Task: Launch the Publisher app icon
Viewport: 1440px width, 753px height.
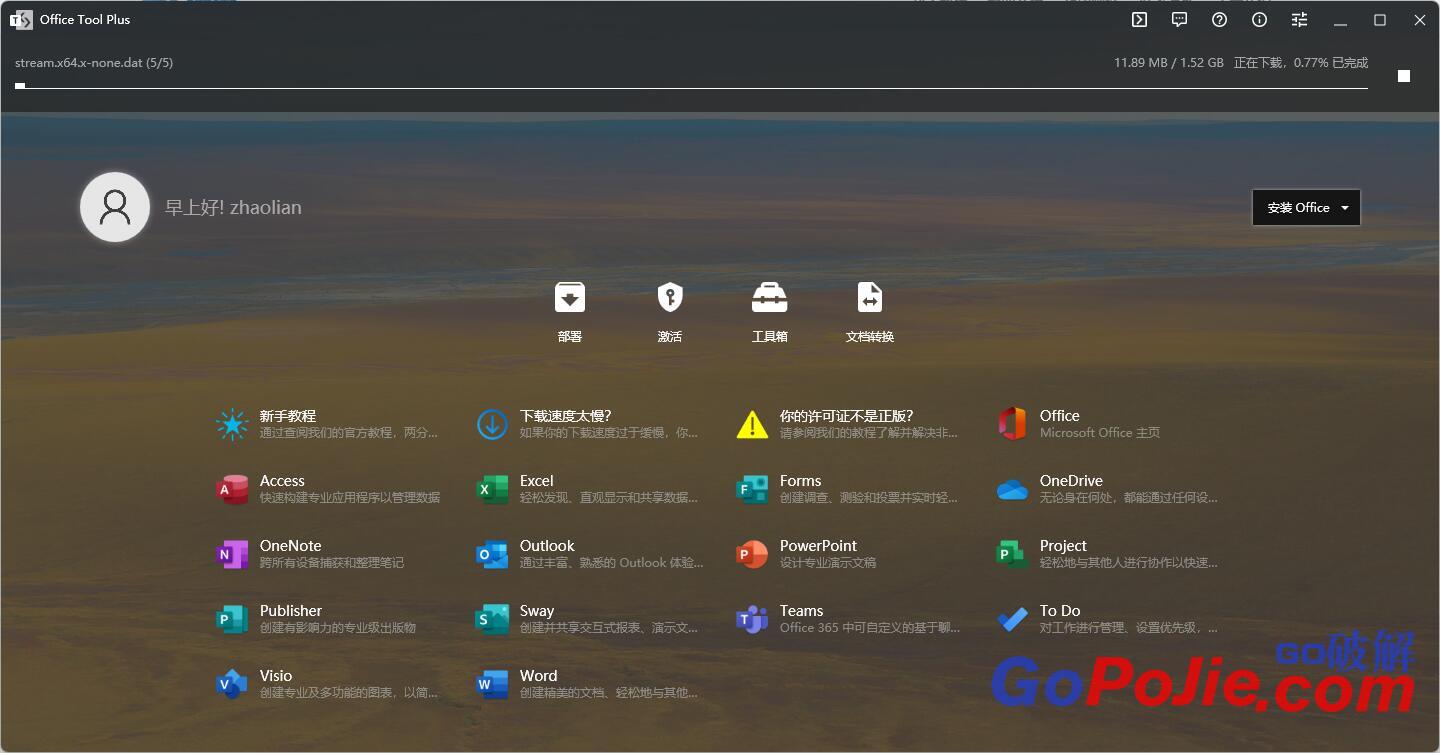Action: click(x=232, y=619)
